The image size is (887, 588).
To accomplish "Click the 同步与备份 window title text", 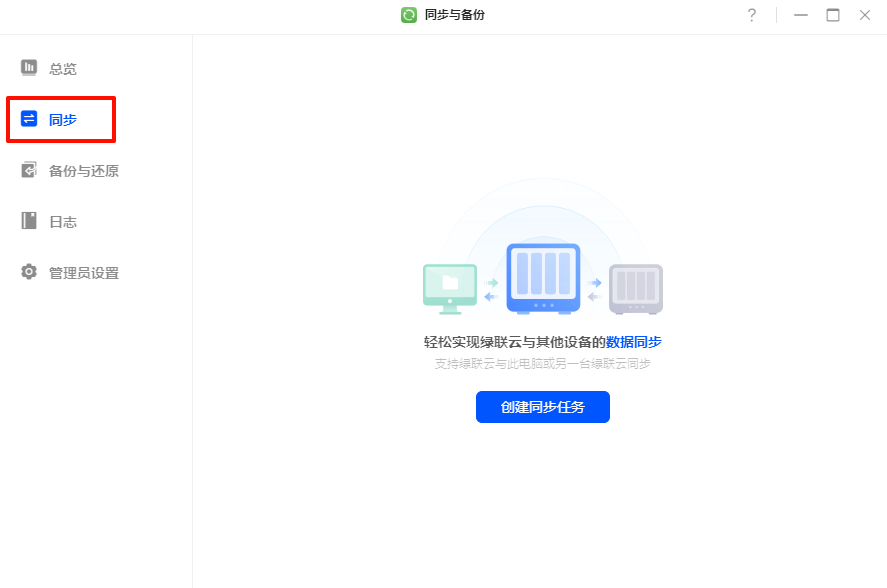I will (x=455, y=15).
